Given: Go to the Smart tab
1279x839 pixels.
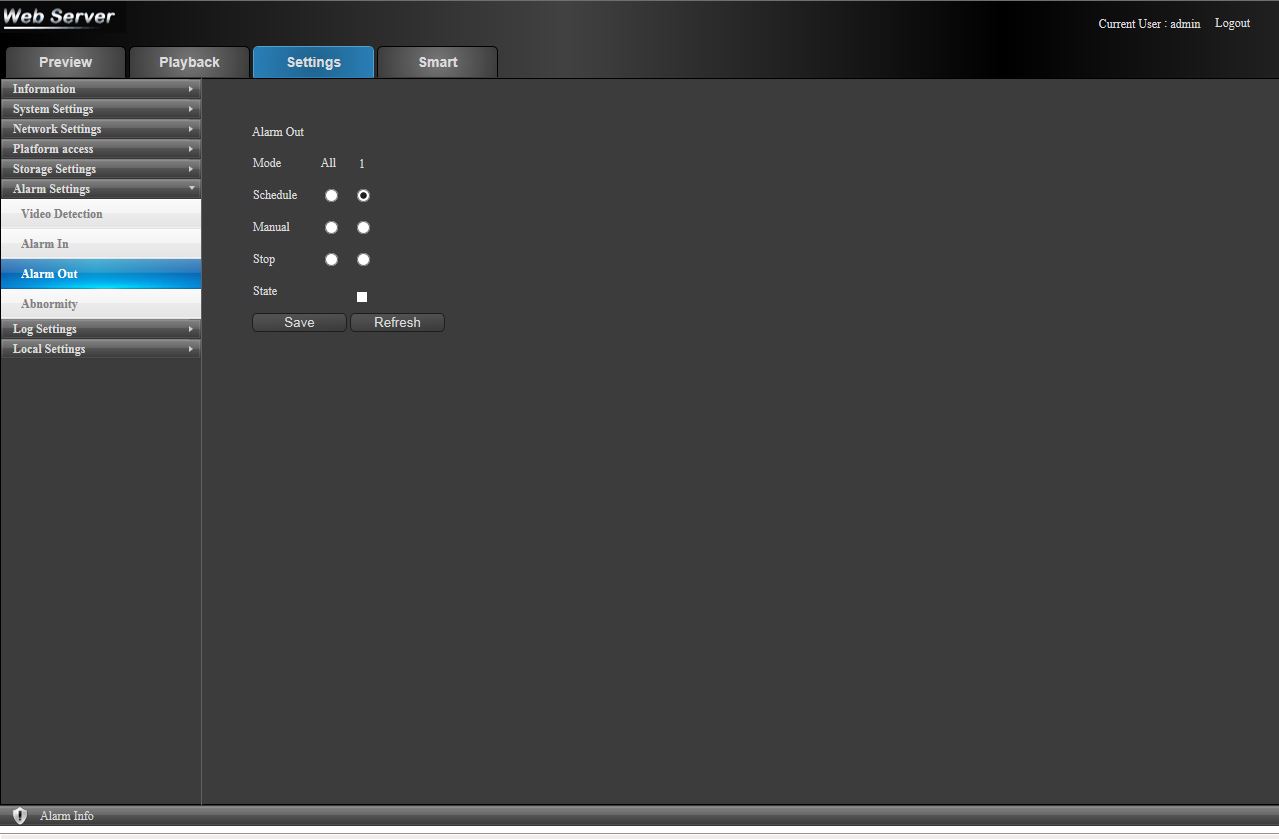Looking at the screenshot, I should [437, 62].
